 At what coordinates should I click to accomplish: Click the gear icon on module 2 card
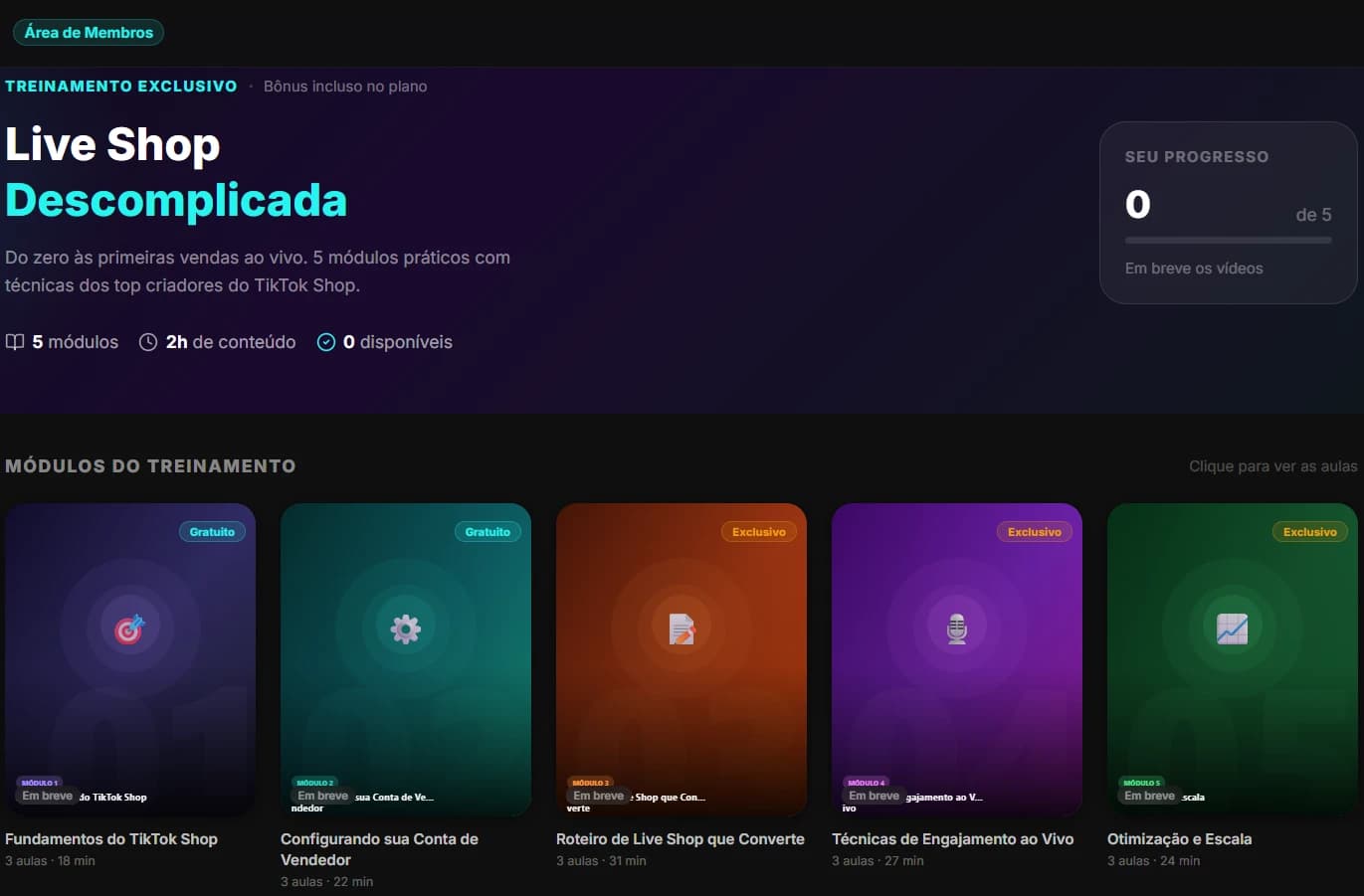405,628
